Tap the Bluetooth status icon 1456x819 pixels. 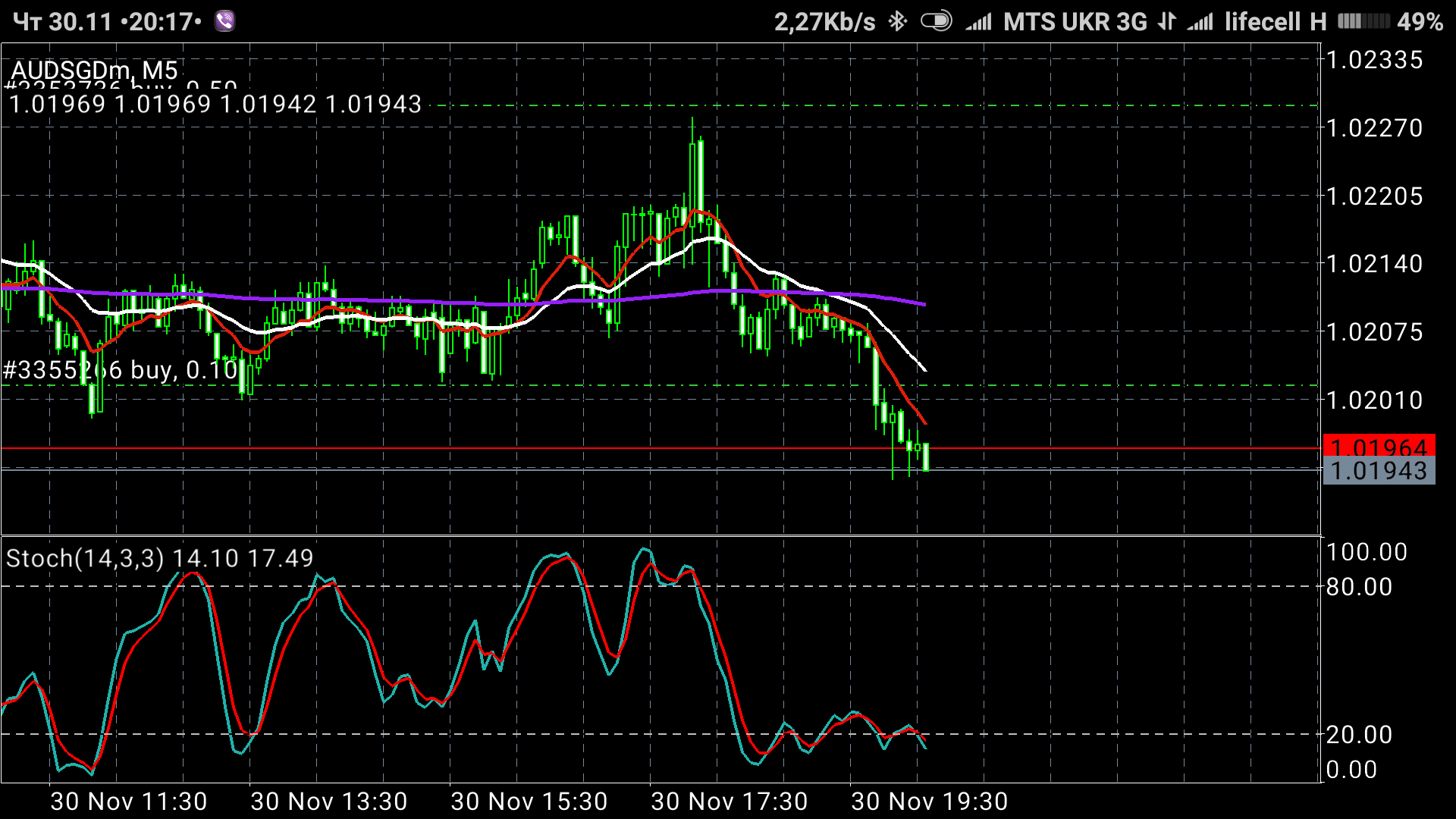pos(898,21)
